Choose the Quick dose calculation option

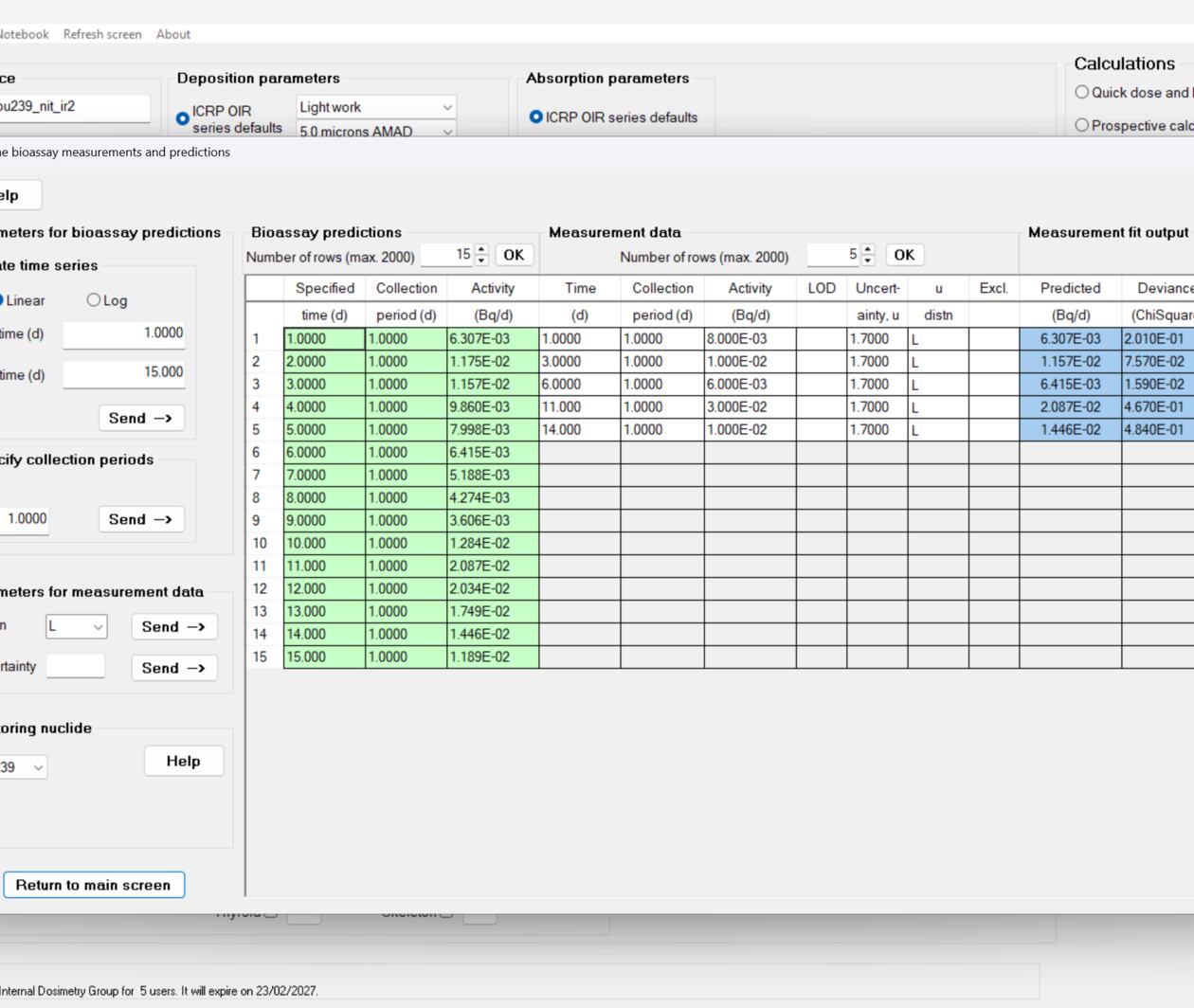point(1081,92)
